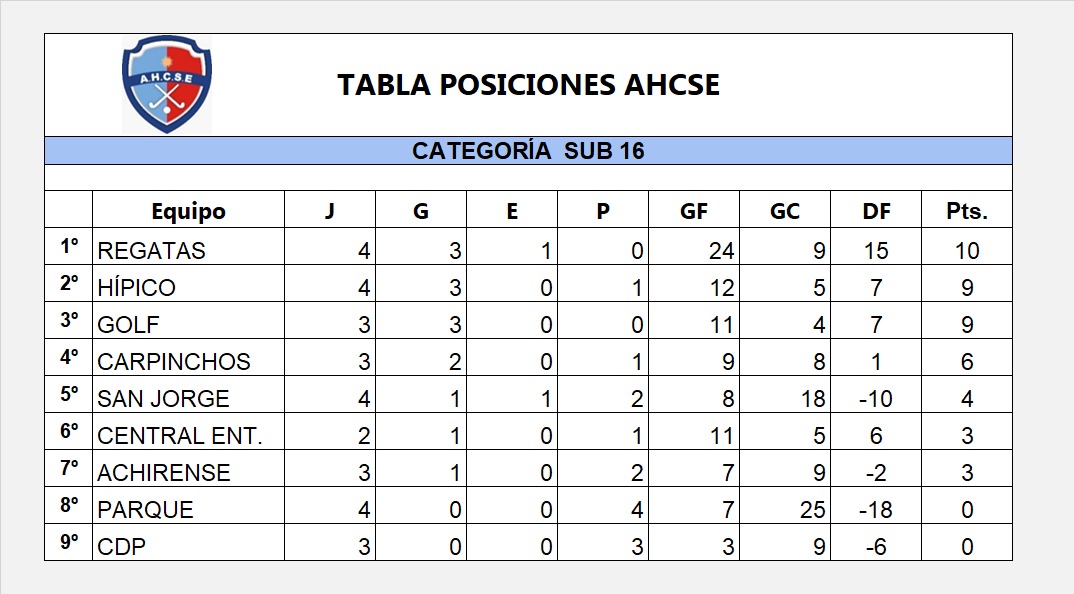Select the SAN JORGE row name
Viewport: 1074px width, 594px height.
(164, 399)
